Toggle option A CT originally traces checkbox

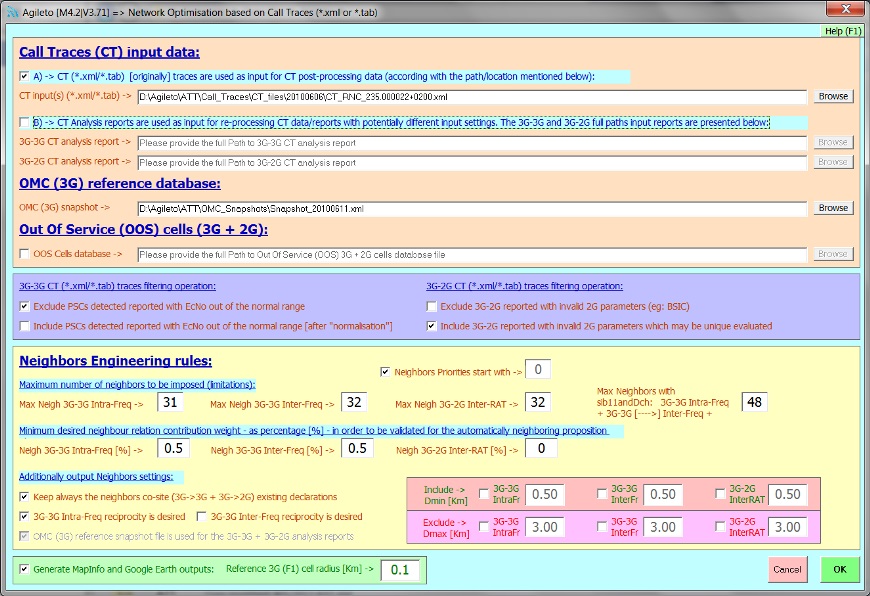pyautogui.click(x=25, y=76)
